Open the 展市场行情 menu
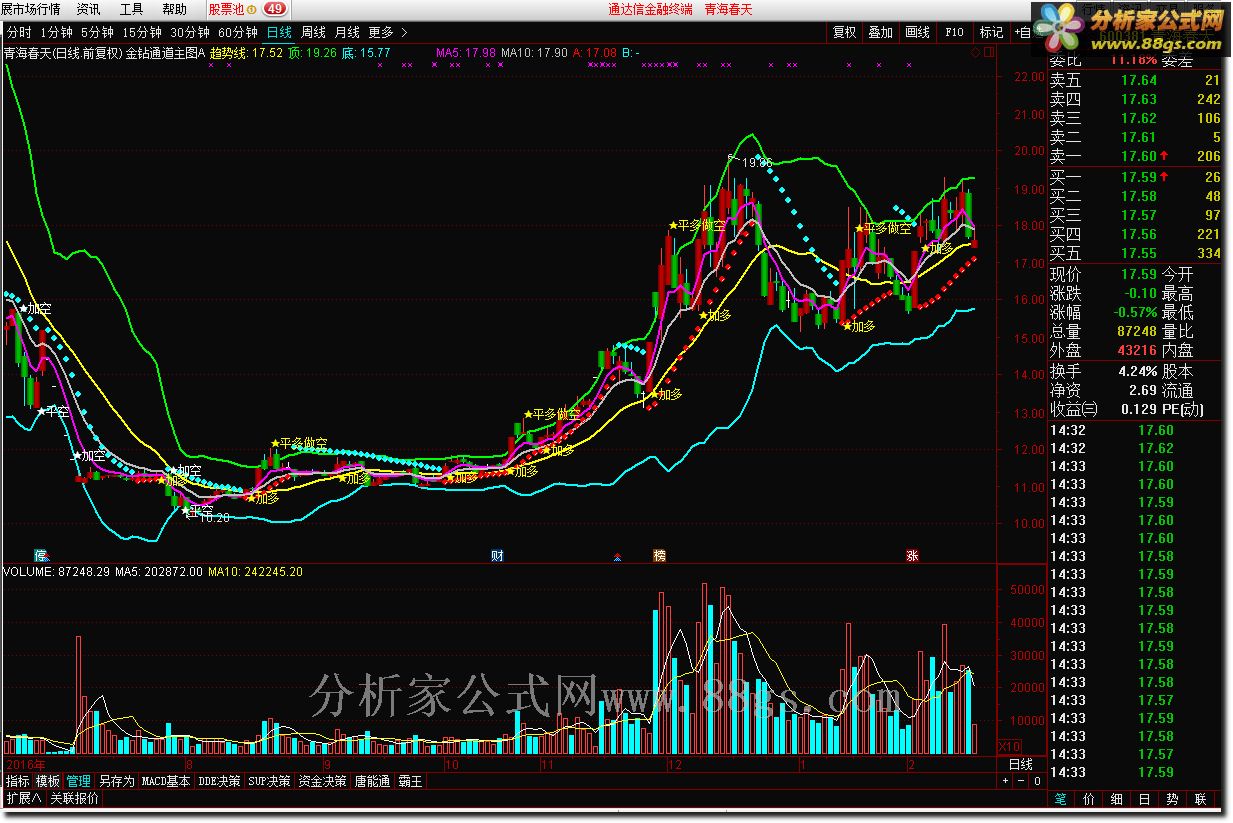This screenshot has height=823, width=1233. [x=30, y=9]
